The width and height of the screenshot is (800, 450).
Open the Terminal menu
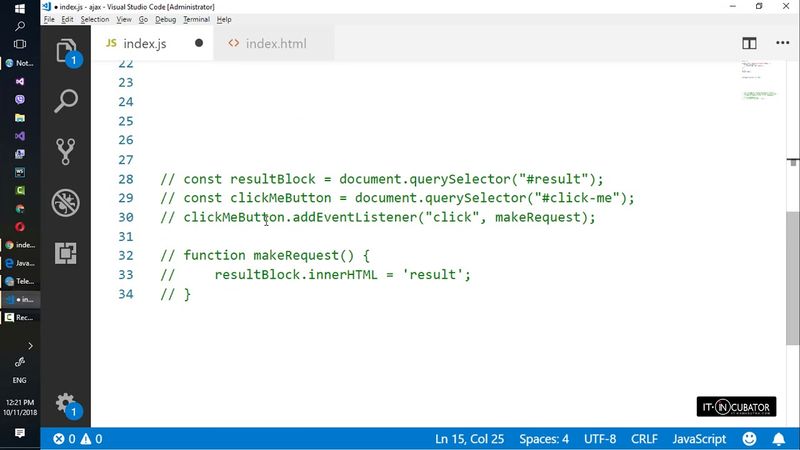tap(195, 19)
